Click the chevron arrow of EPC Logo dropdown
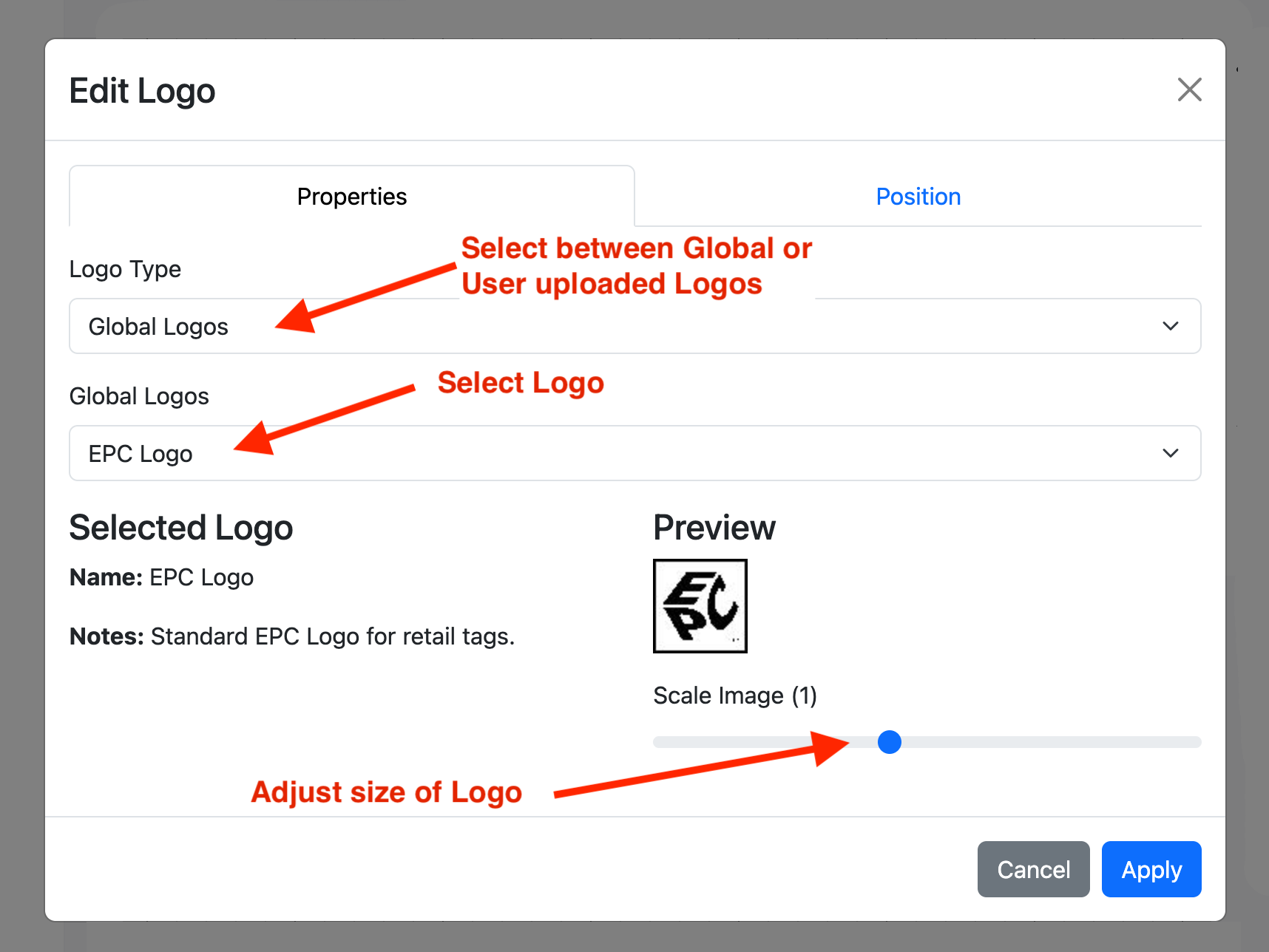The height and width of the screenshot is (952, 1269). (1170, 453)
